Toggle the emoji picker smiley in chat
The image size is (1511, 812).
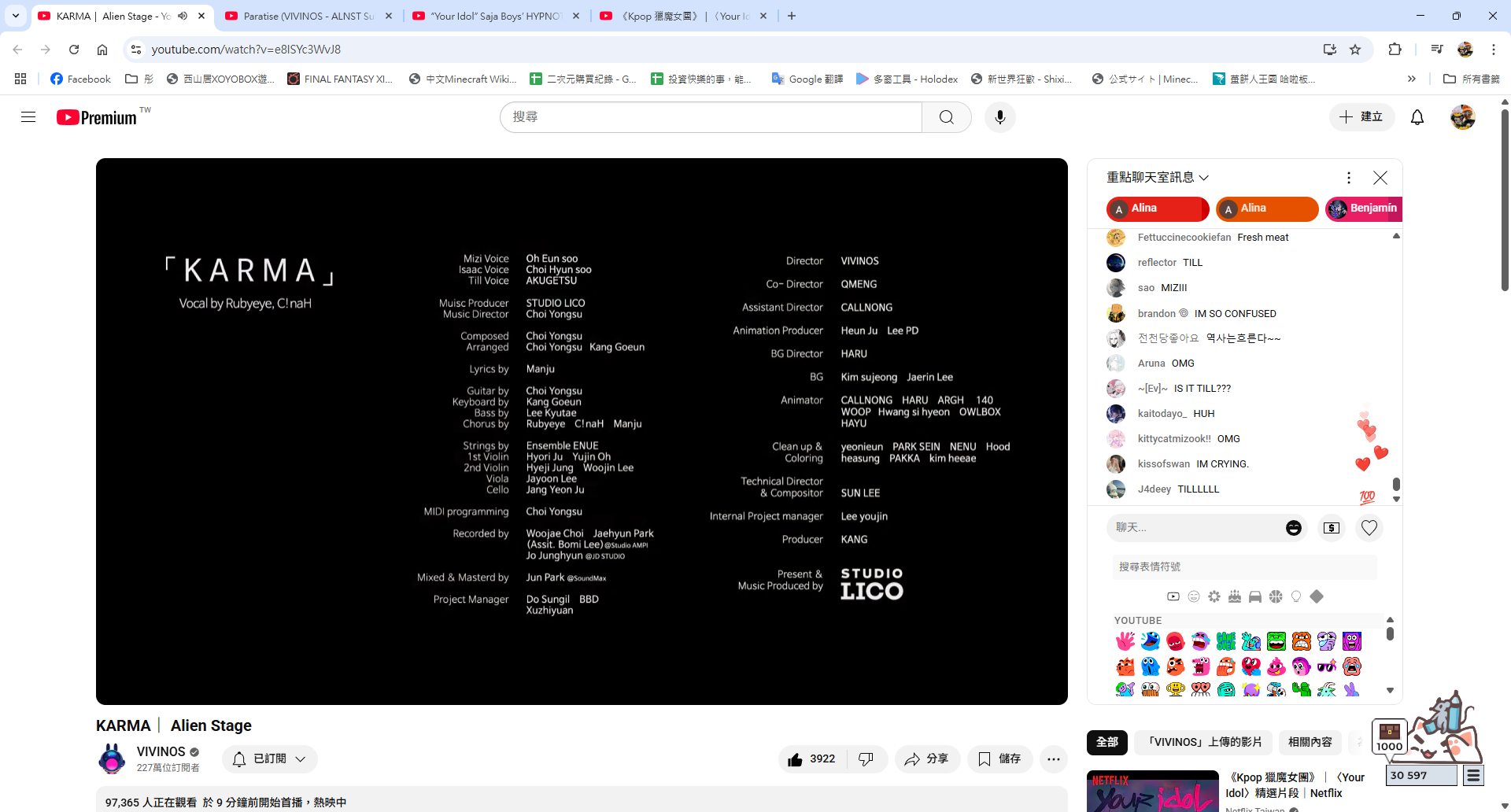(1294, 528)
